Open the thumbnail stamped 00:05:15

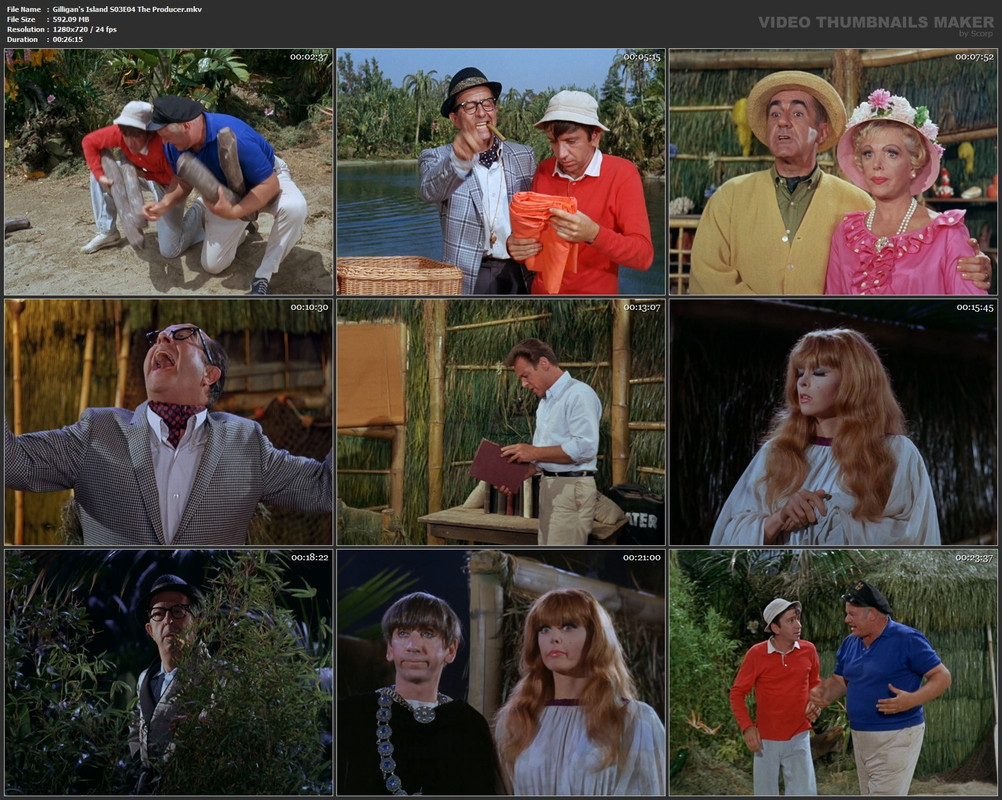tap(501, 172)
